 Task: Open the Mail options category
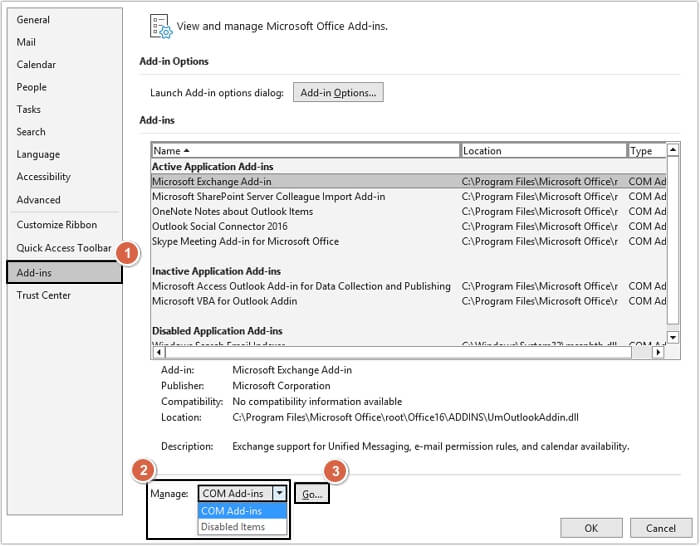pyautogui.click(x=26, y=42)
